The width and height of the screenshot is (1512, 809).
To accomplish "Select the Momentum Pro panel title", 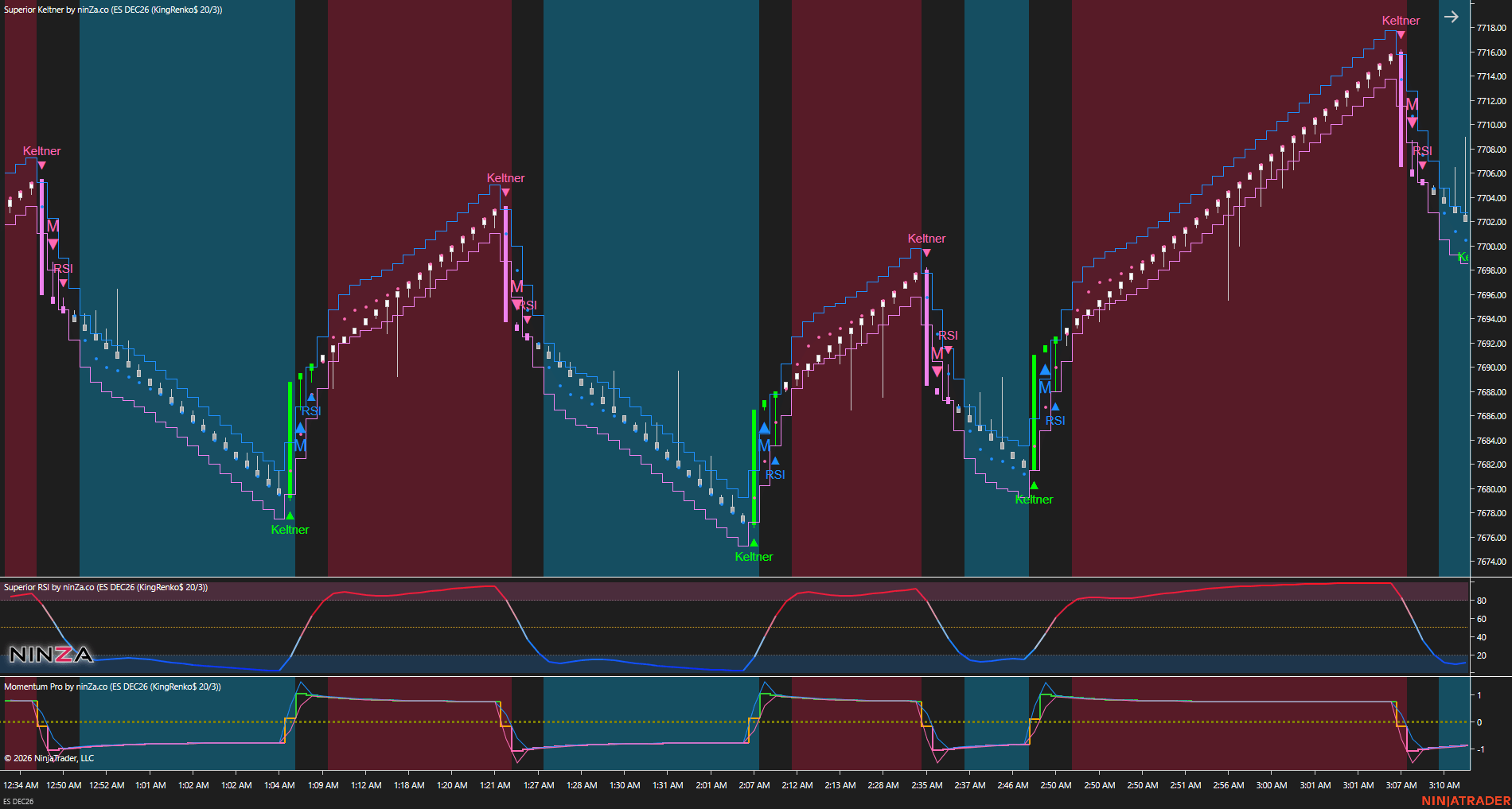I will (112, 686).
